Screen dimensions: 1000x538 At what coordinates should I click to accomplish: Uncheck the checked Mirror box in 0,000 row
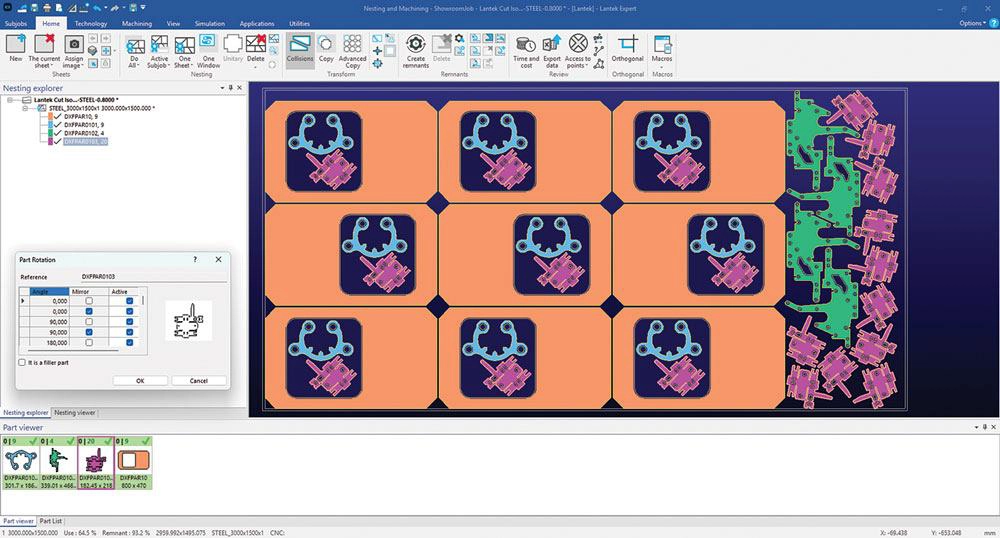[89, 311]
